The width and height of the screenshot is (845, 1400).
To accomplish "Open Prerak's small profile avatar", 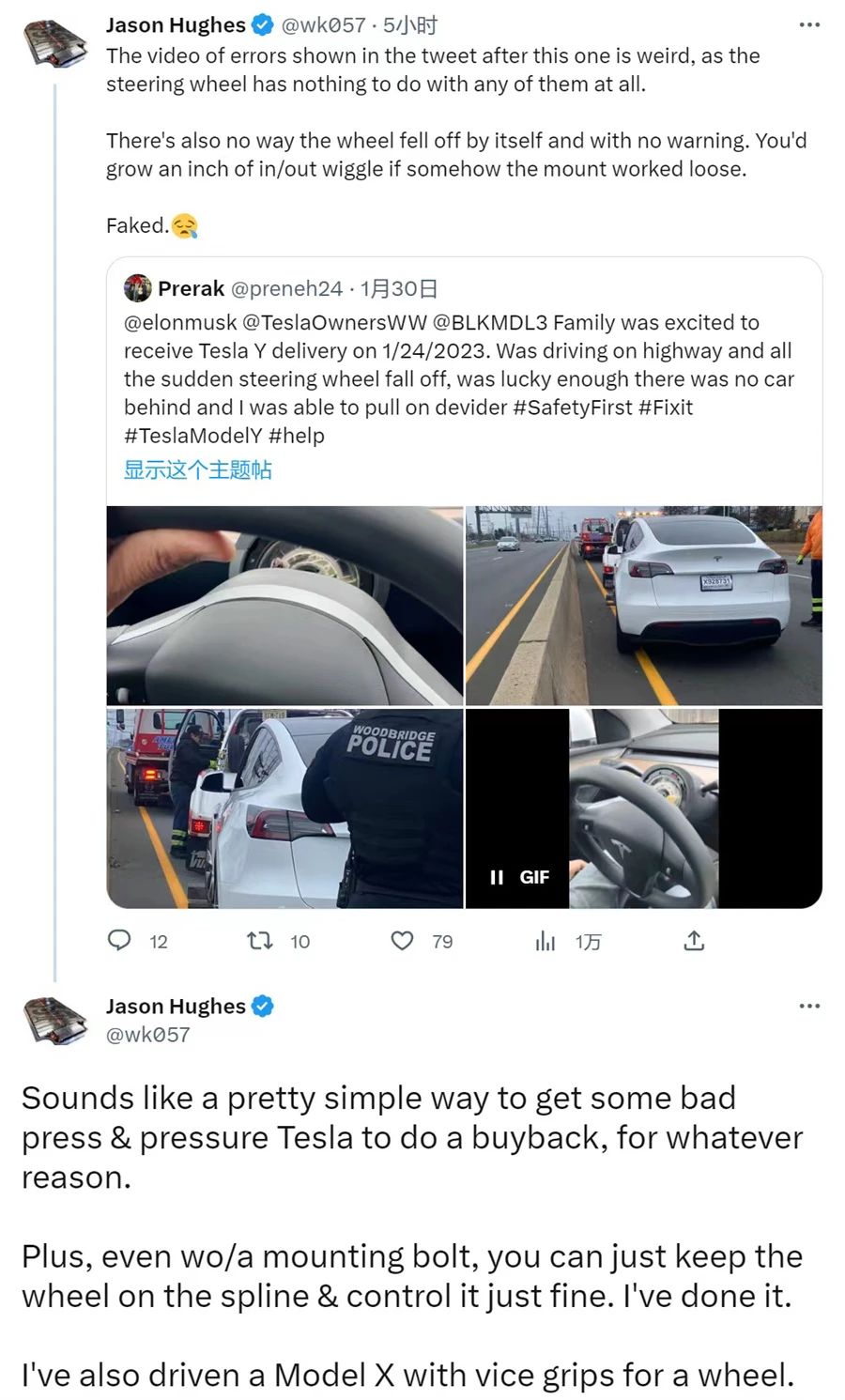I will point(138,287).
